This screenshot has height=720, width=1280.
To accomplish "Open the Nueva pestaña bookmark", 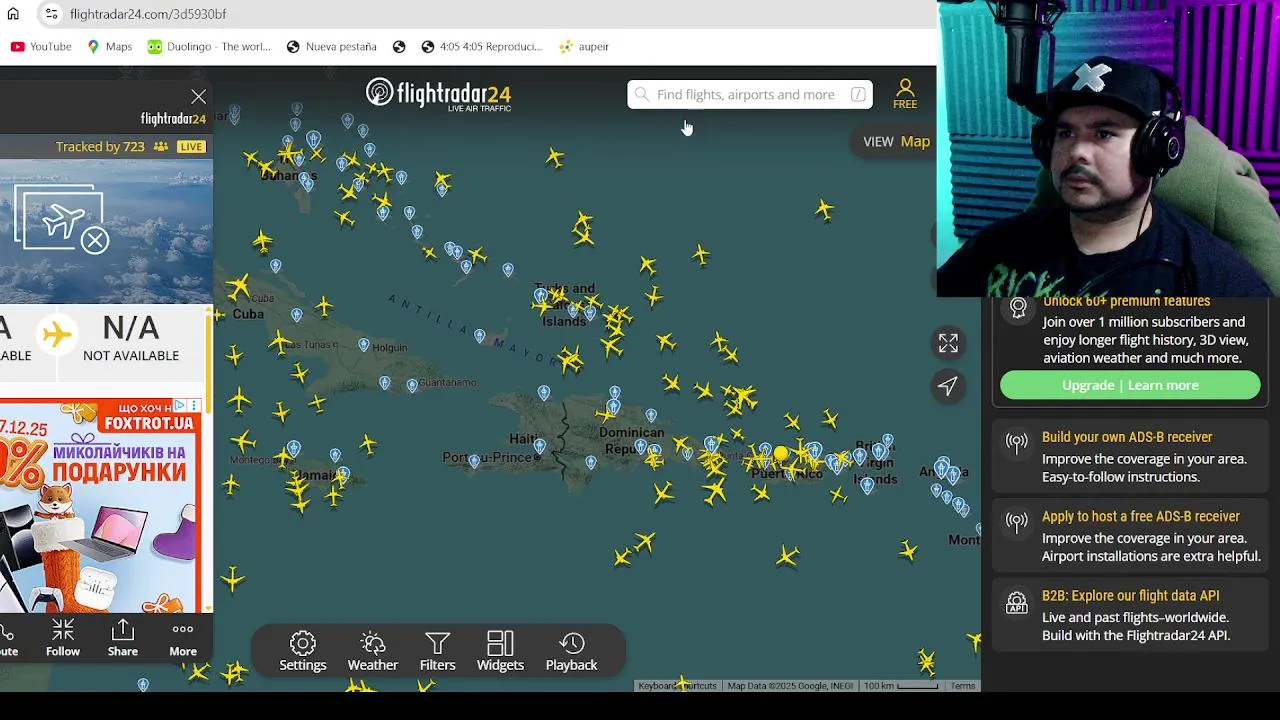I will [x=331, y=47].
